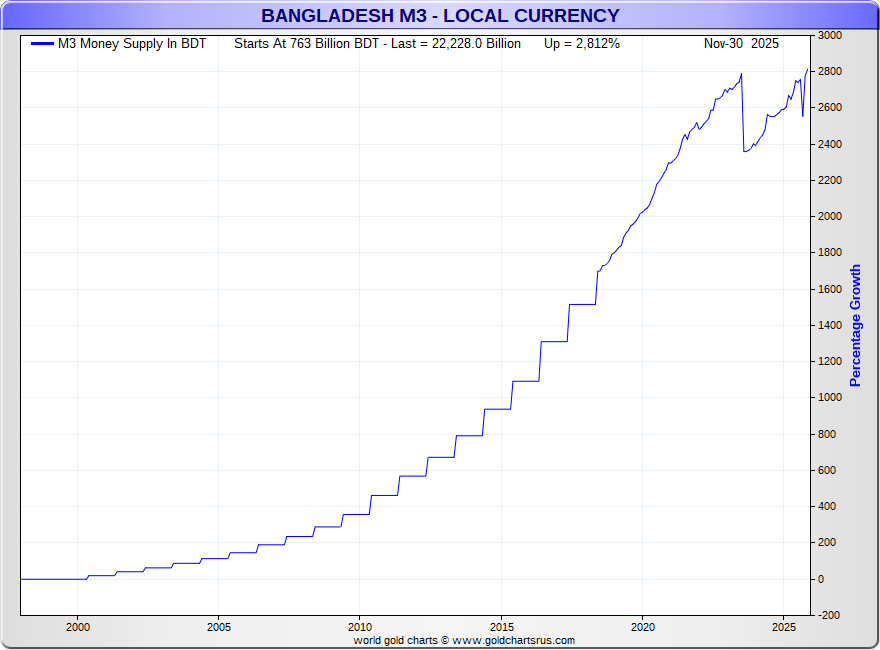This screenshot has width=880, height=650.
Task: Click the 2000 y-axis value label
Action: [x=829, y=216]
